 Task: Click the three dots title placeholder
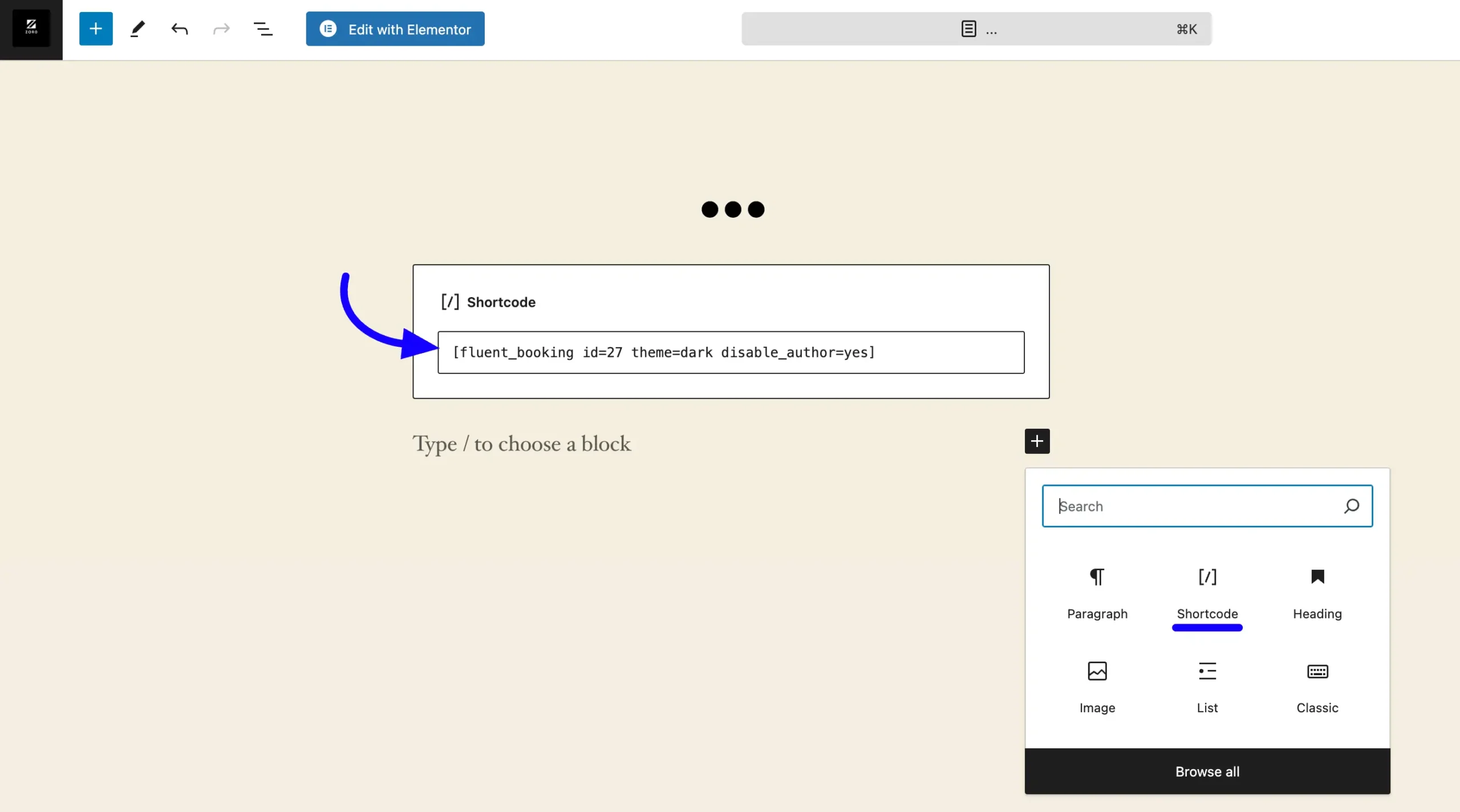(x=733, y=209)
